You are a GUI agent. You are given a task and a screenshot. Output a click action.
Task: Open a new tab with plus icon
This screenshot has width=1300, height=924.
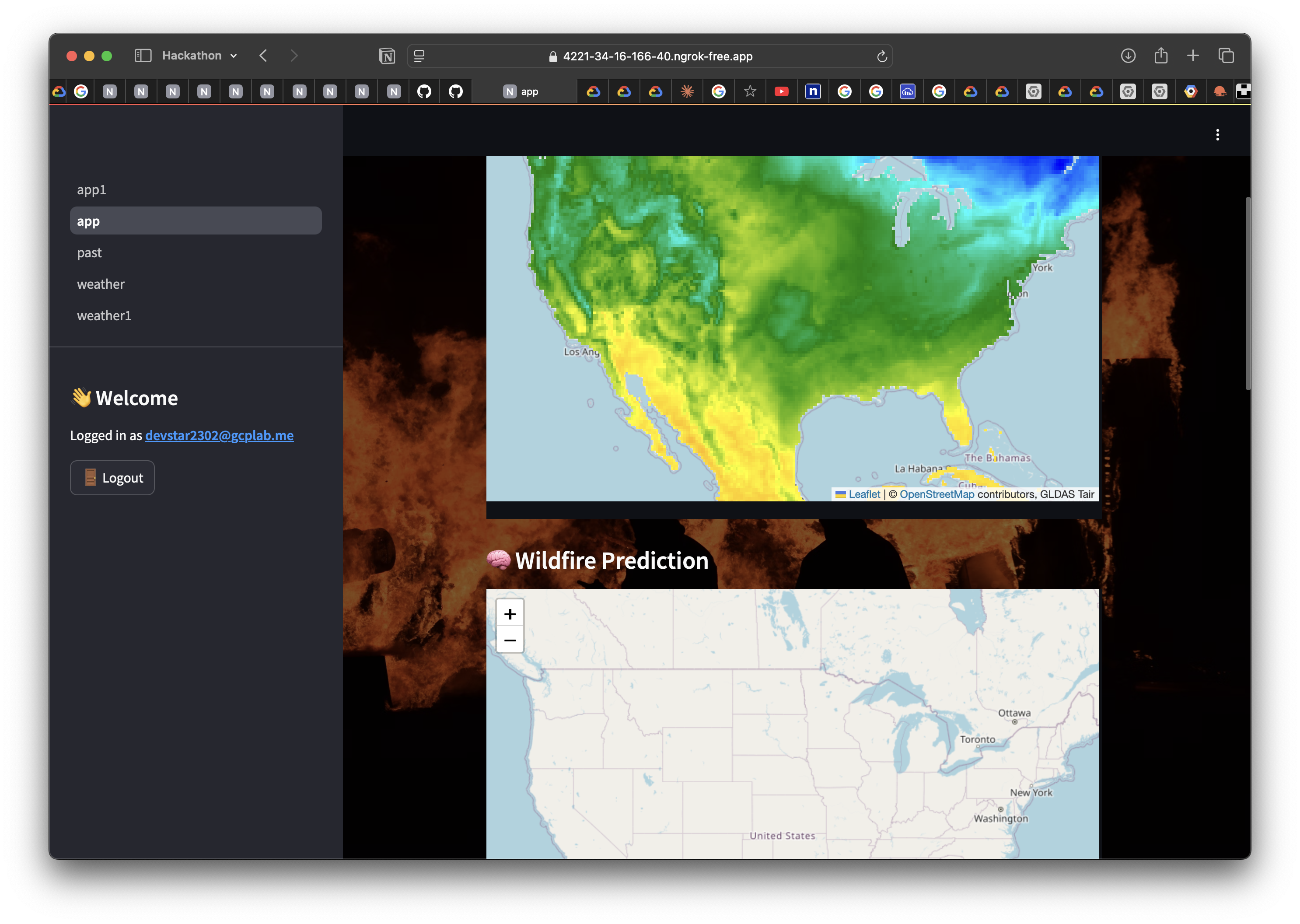pos(1193,56)
